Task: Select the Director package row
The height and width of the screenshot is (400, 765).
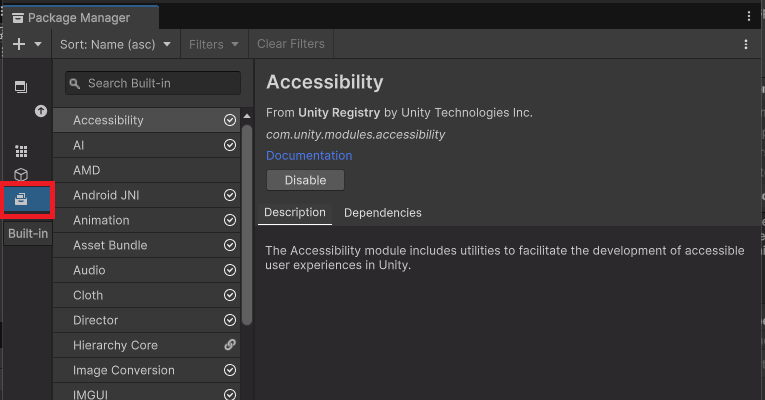Action: [x=146, y=320]
